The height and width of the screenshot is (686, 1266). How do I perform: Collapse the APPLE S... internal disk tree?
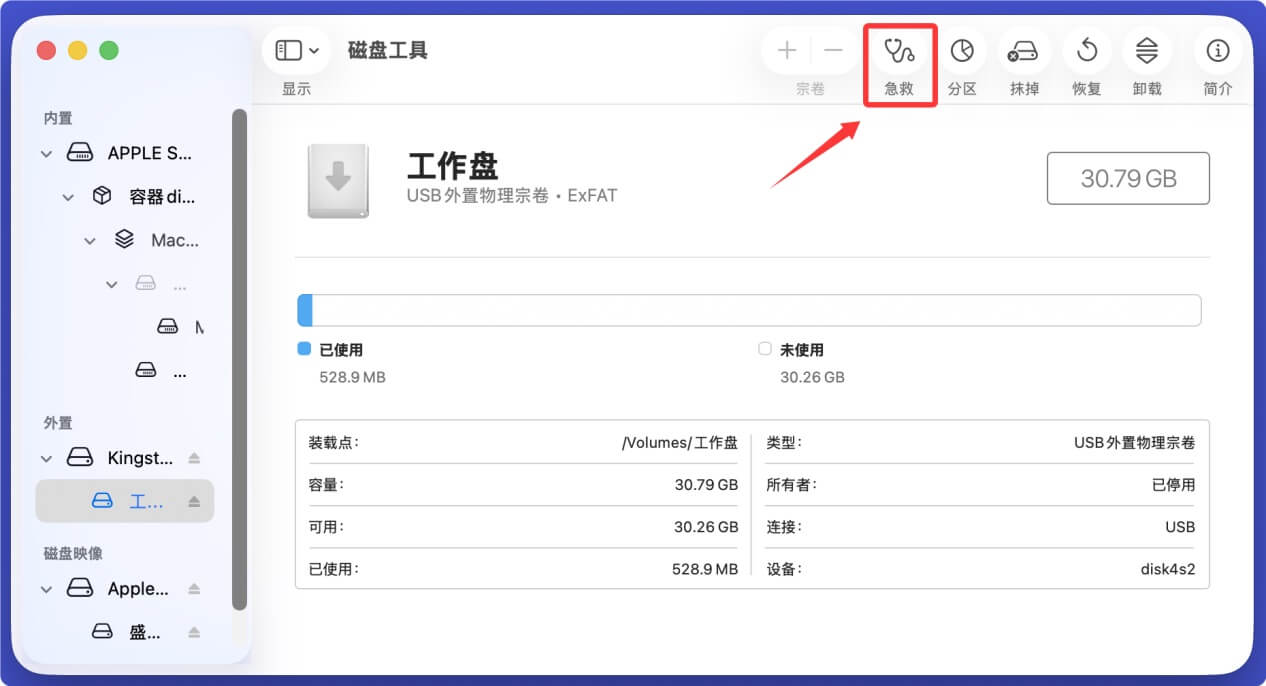(46, 153)
